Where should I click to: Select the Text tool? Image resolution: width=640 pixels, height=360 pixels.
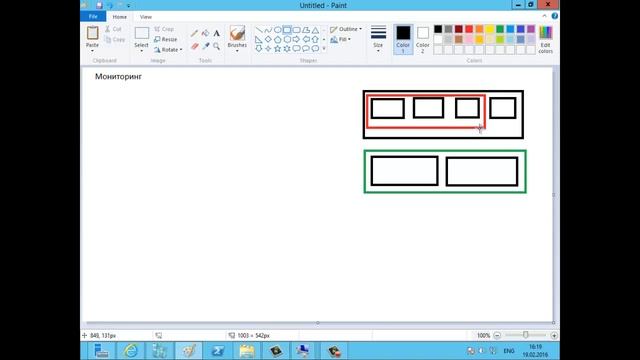click(x=216, y=33)
